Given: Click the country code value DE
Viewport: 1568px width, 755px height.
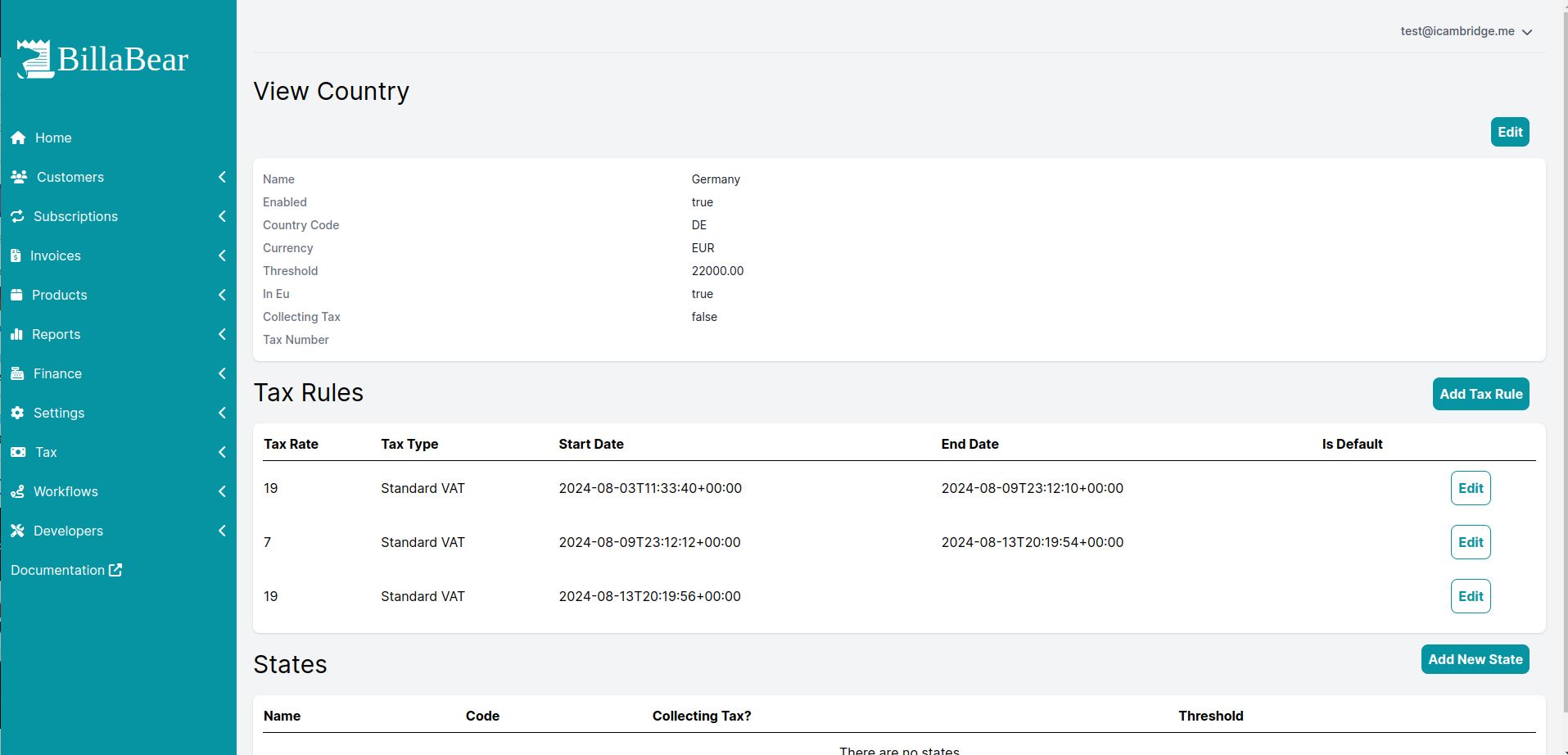Looking at the screenshot, I should click(x=698, y=225).
